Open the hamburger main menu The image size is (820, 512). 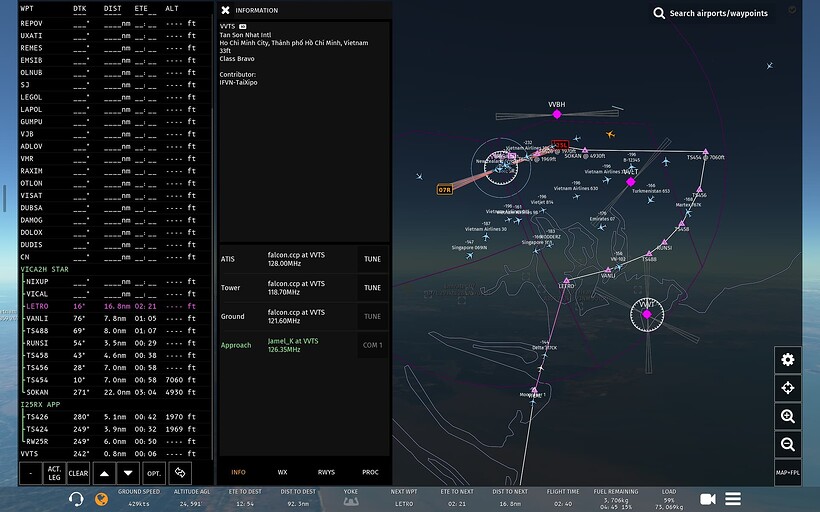pos(733,499)
